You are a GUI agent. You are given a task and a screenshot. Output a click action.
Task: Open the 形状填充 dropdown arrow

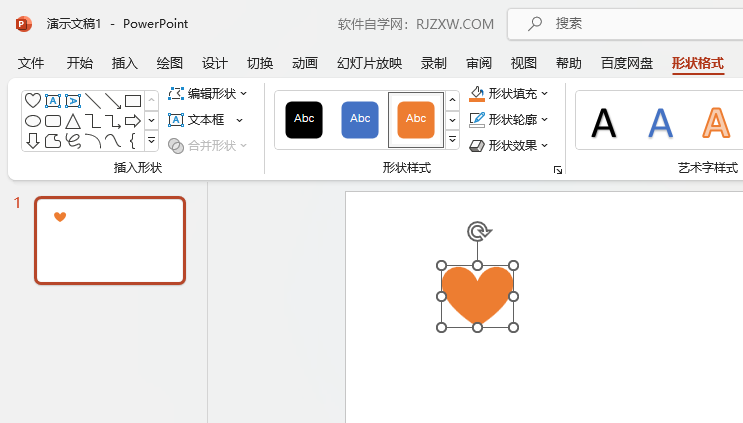coord(544,94)
